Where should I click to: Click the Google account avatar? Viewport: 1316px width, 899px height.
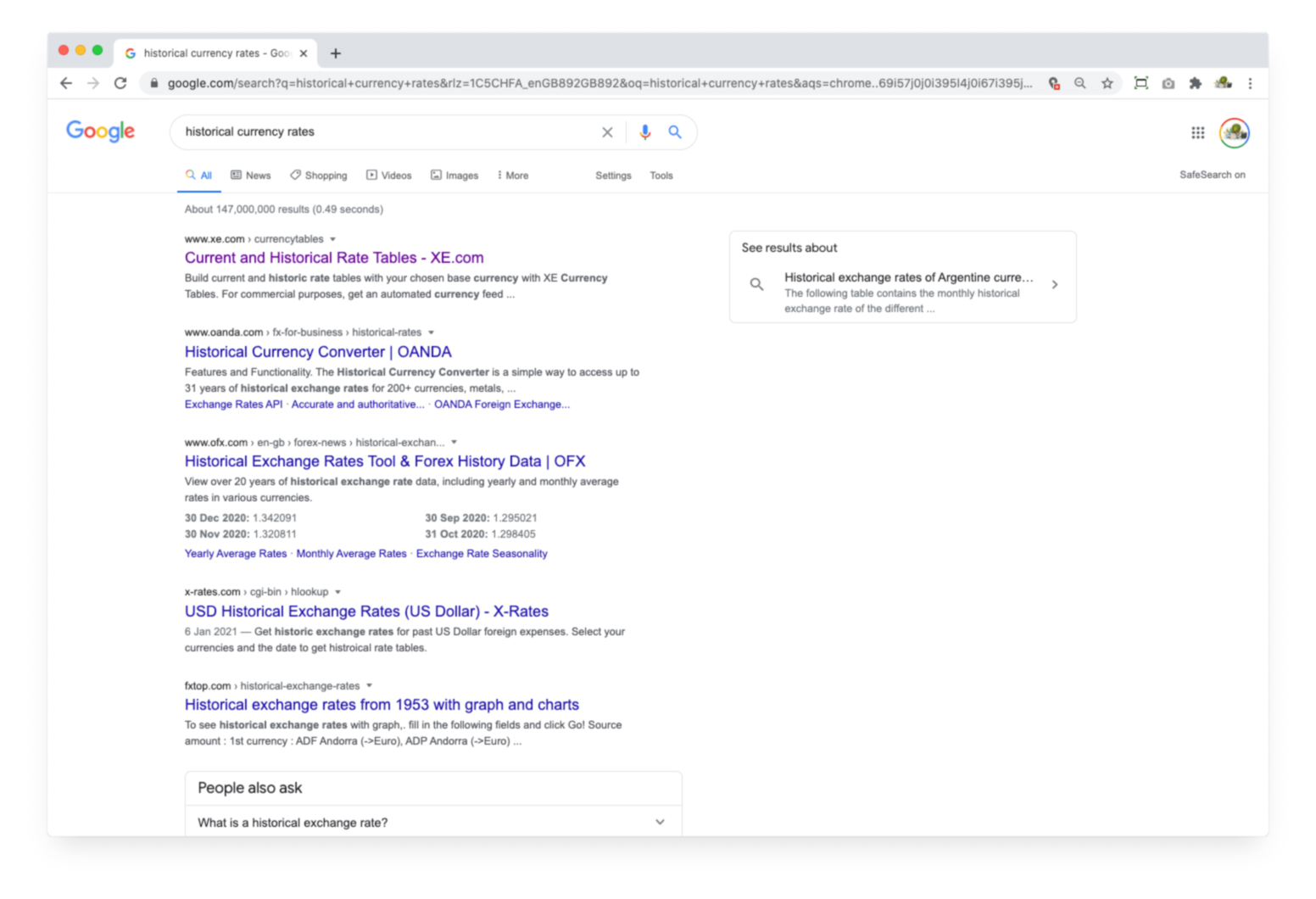click(x=1234, y=132)
